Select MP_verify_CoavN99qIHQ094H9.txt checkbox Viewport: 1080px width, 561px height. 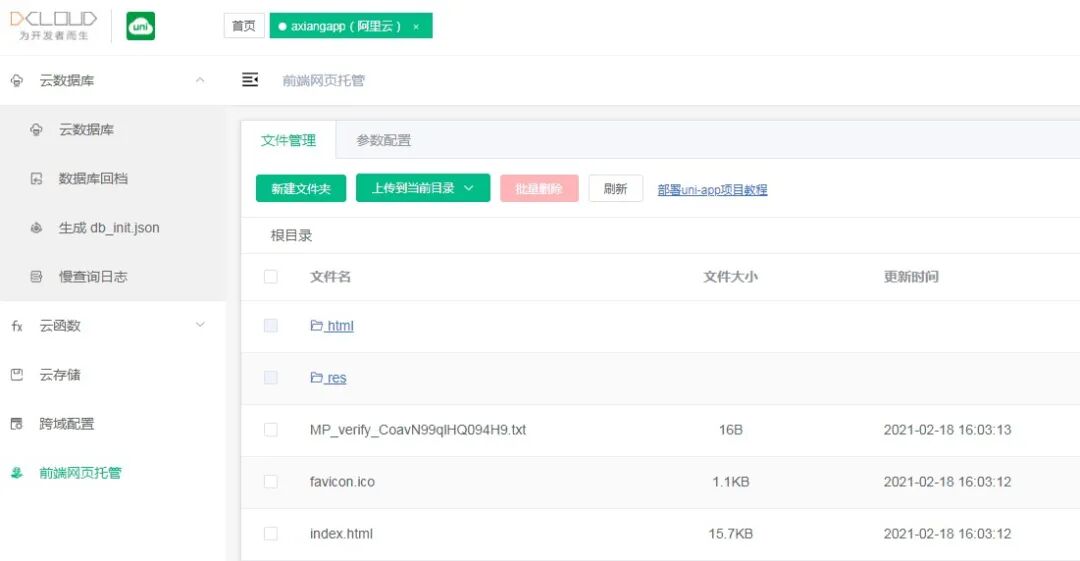[271, 429]
